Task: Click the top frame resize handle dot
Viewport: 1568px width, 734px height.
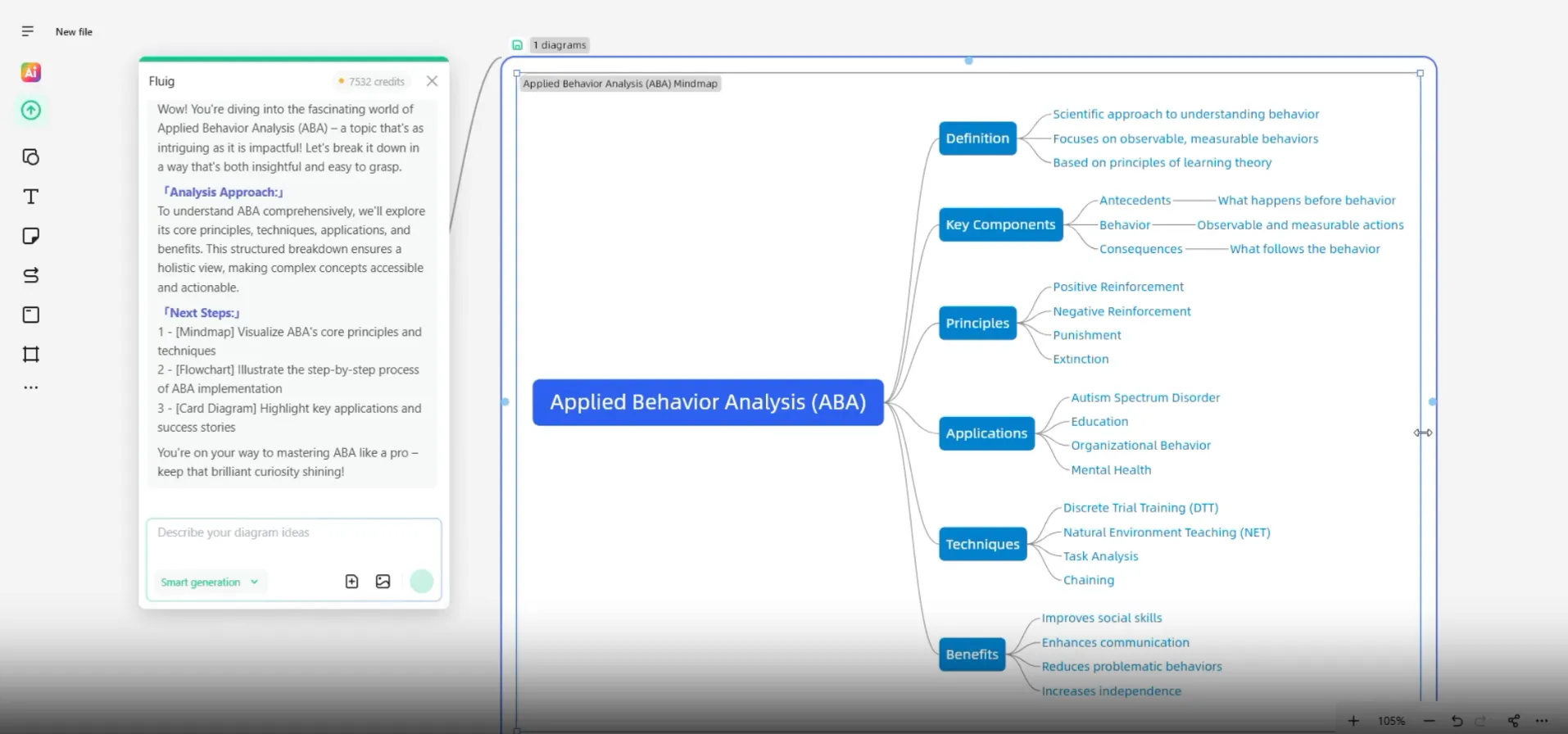Action: coord(968,61)
